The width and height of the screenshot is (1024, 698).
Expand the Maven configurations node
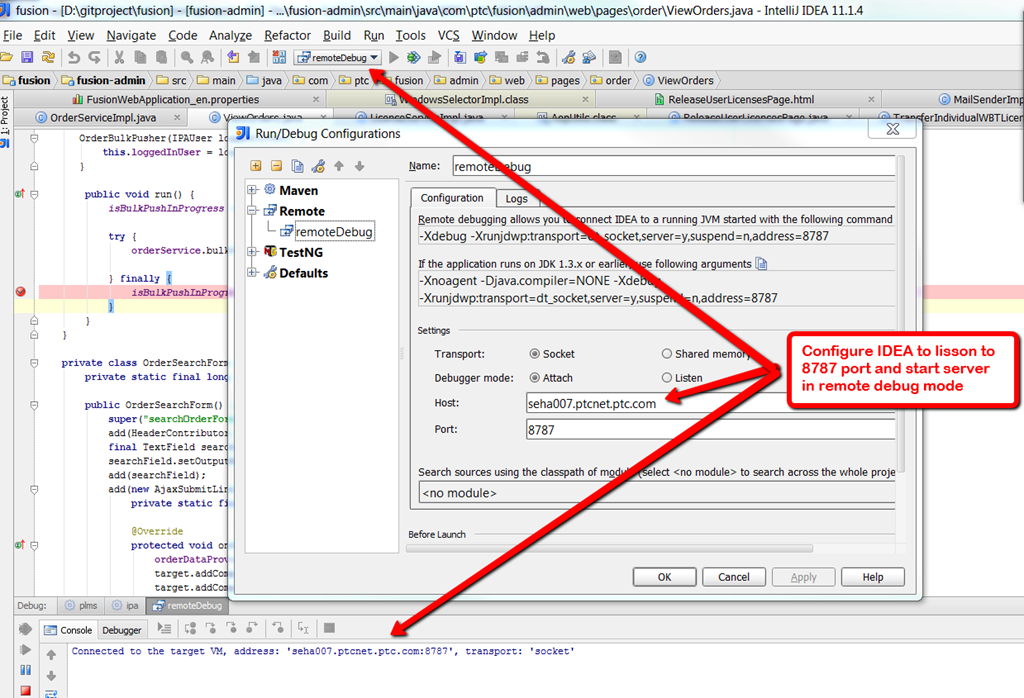point(254,190)
